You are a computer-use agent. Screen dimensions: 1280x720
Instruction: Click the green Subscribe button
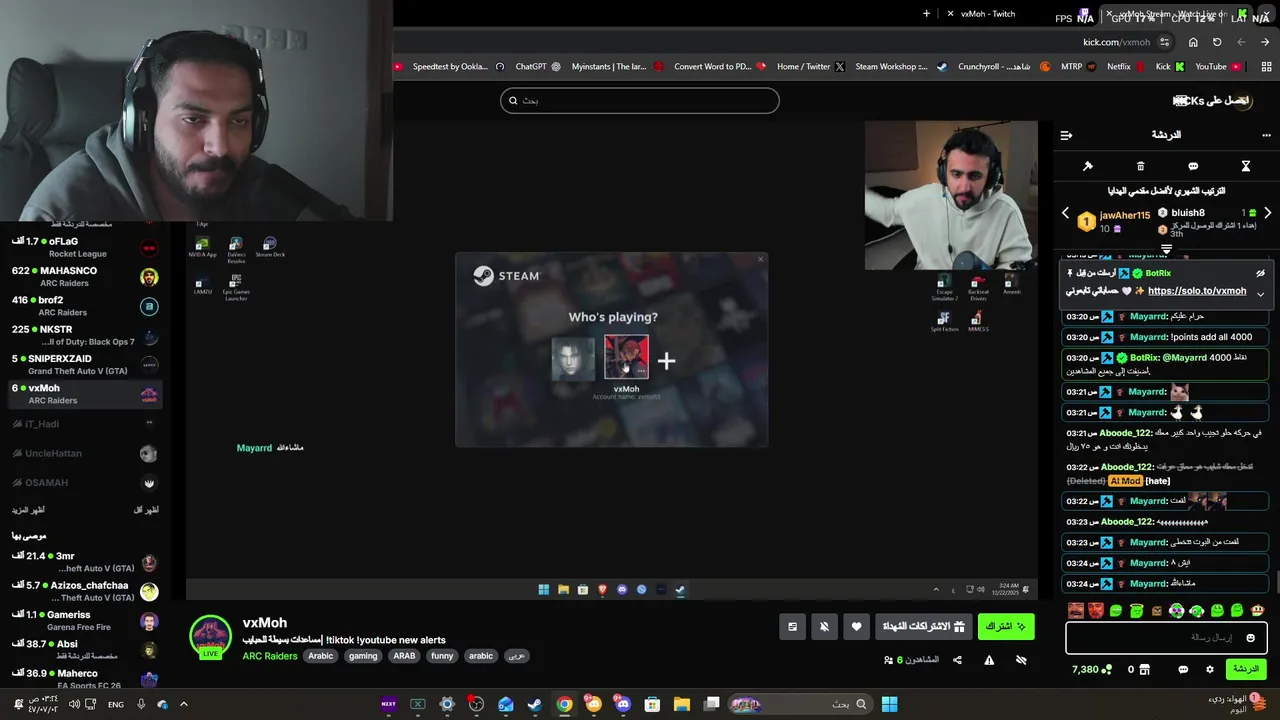1006,627
